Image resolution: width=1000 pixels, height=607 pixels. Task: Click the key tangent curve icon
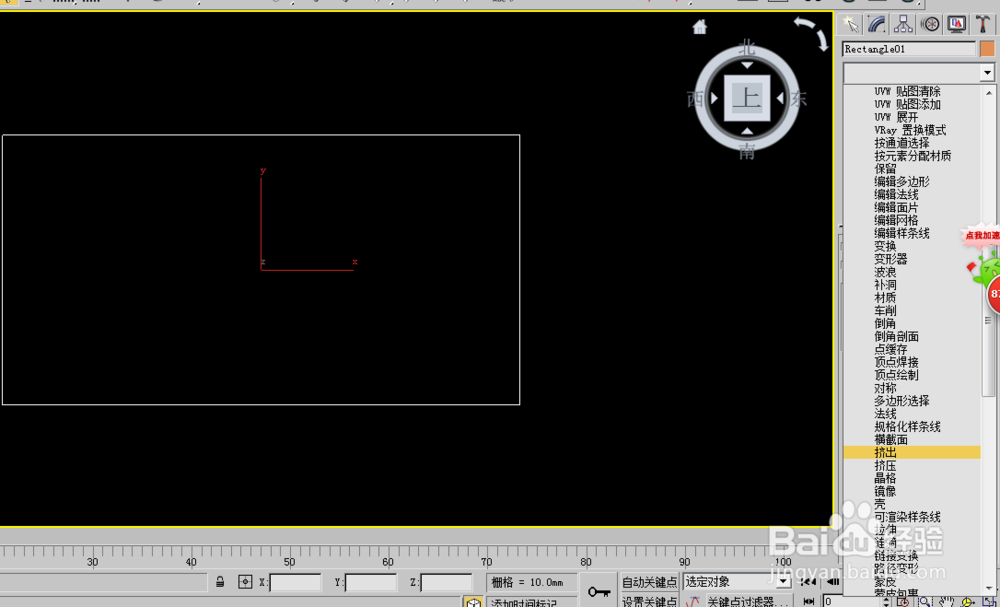pos(693,601)
